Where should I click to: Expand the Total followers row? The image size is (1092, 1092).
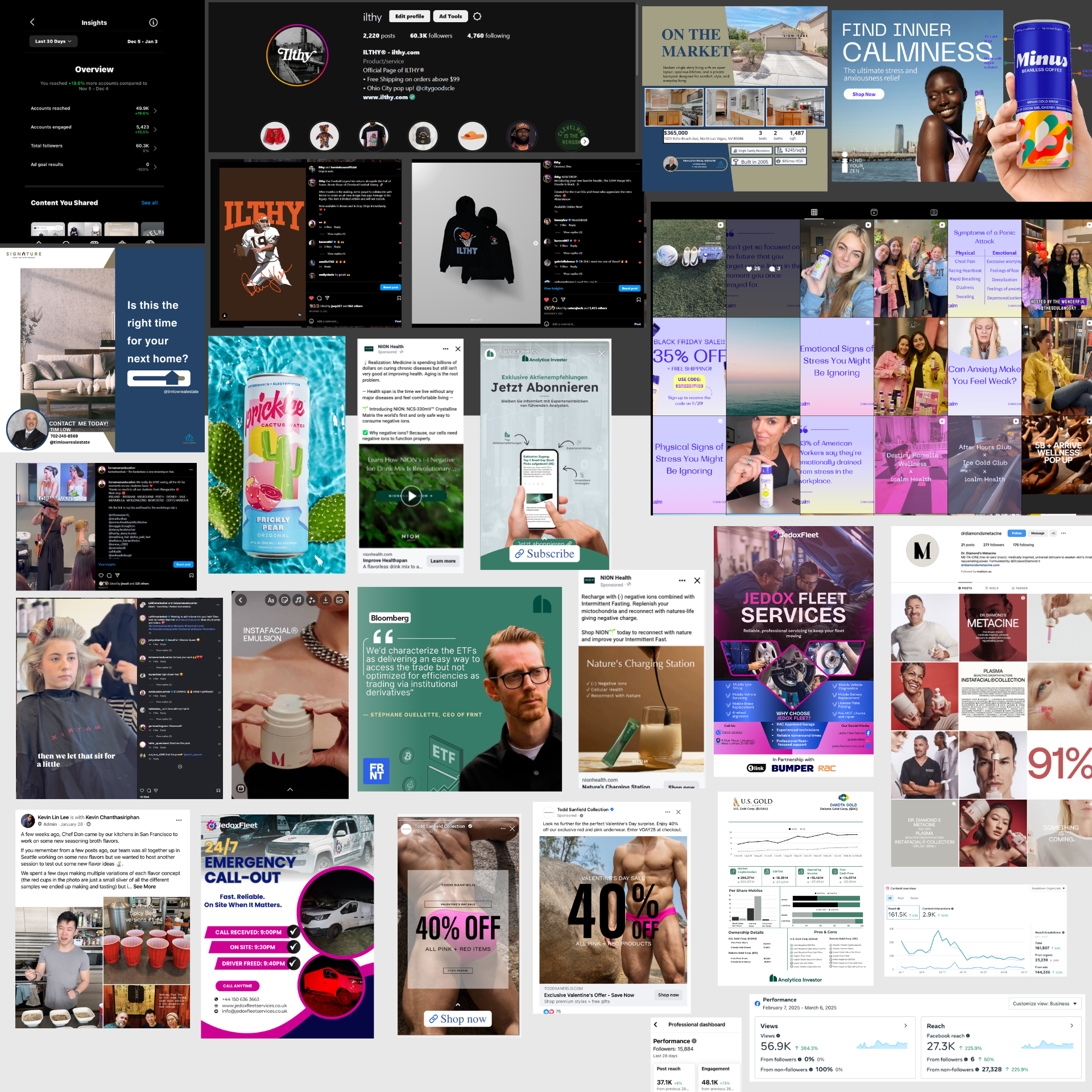click(94, 147)
